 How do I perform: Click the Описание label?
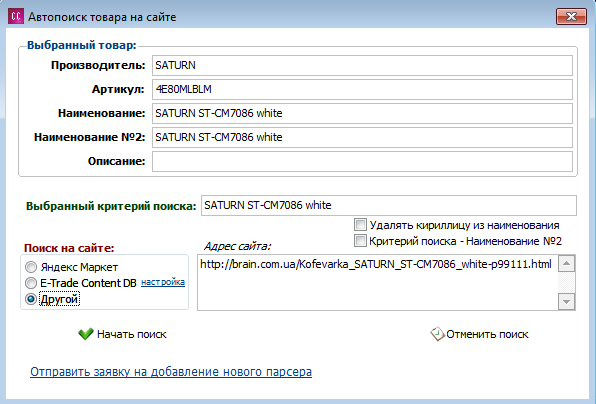[x=116, y=161]
